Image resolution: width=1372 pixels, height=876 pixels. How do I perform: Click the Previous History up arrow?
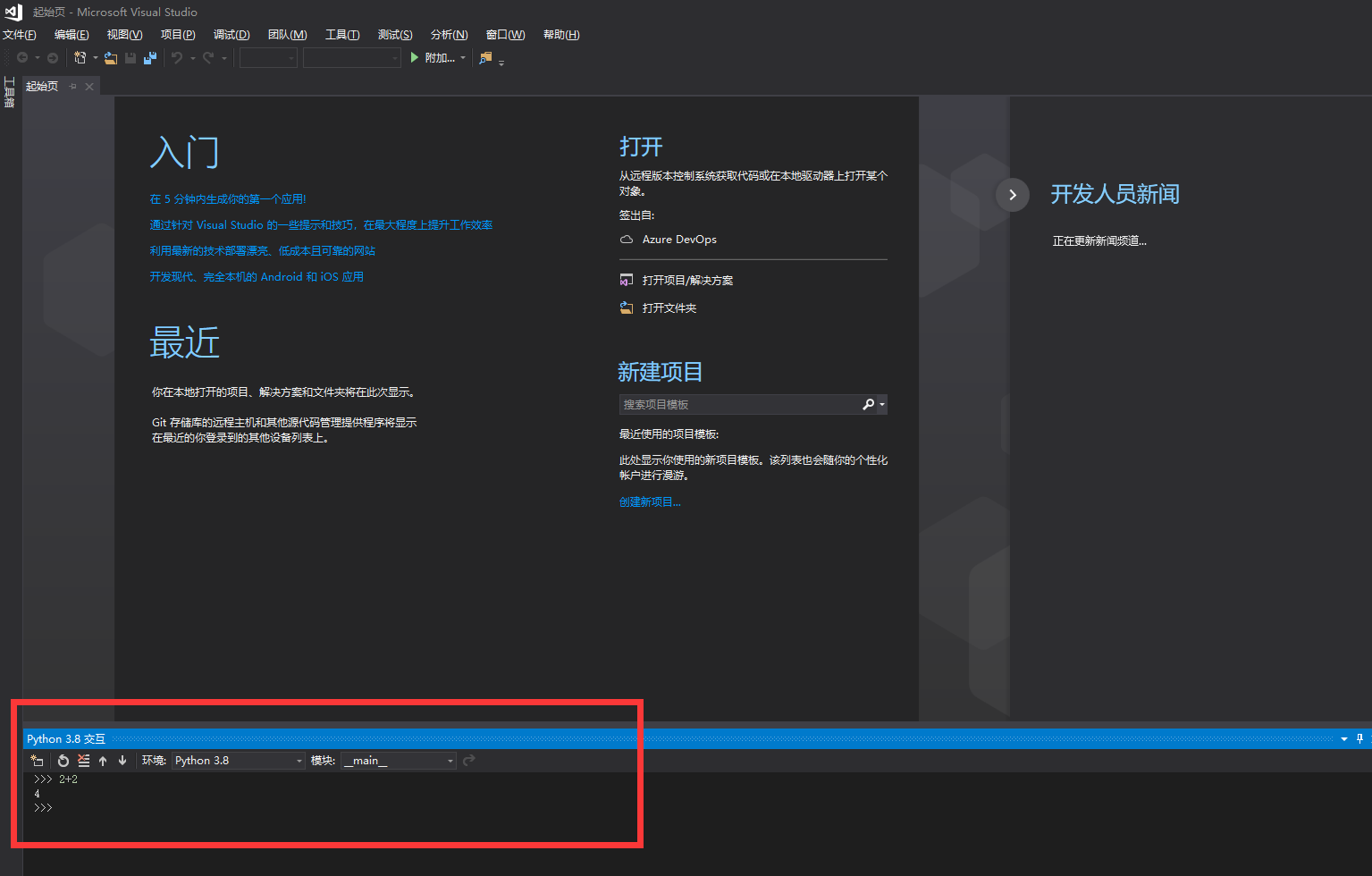(103, 761)
